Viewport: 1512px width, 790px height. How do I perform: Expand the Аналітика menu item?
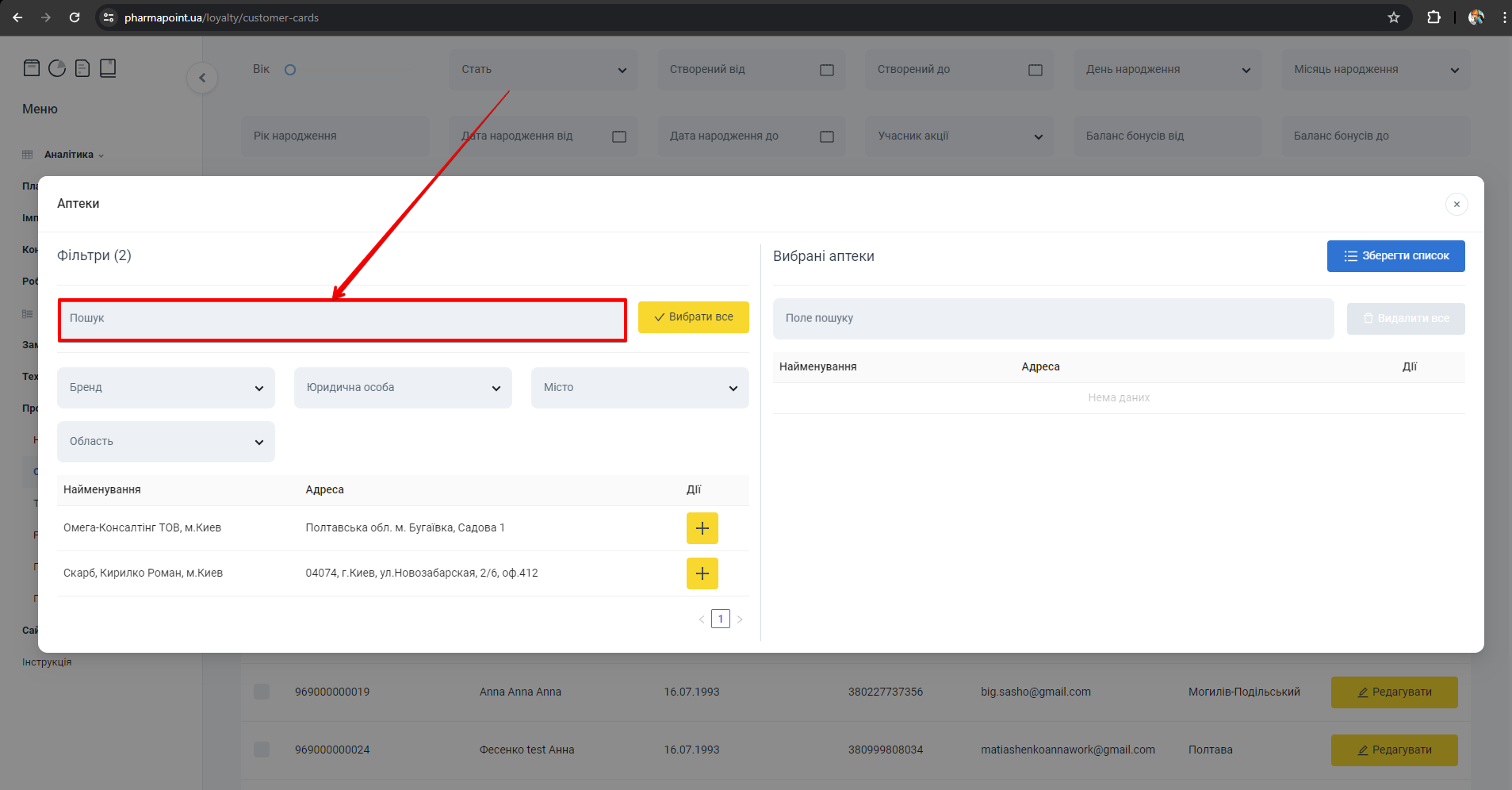69,155
